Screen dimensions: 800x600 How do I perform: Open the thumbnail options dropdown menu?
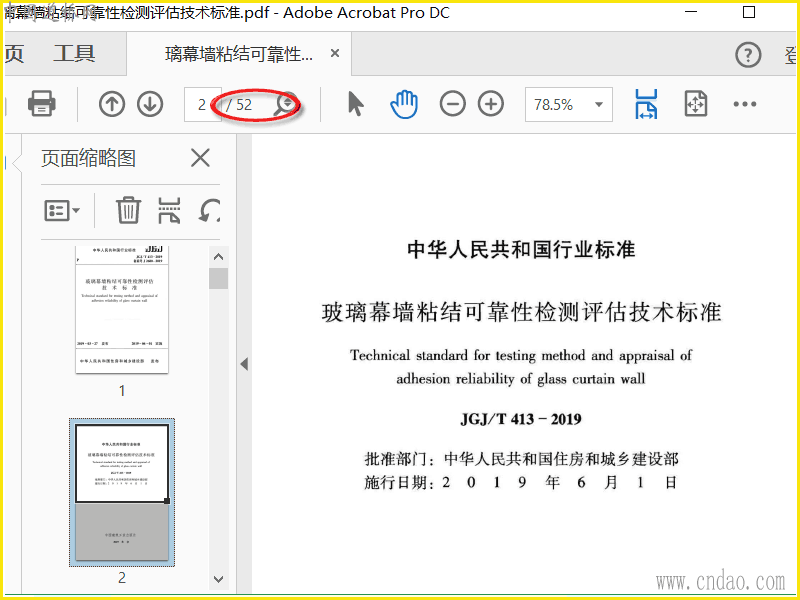coord(62,210)
